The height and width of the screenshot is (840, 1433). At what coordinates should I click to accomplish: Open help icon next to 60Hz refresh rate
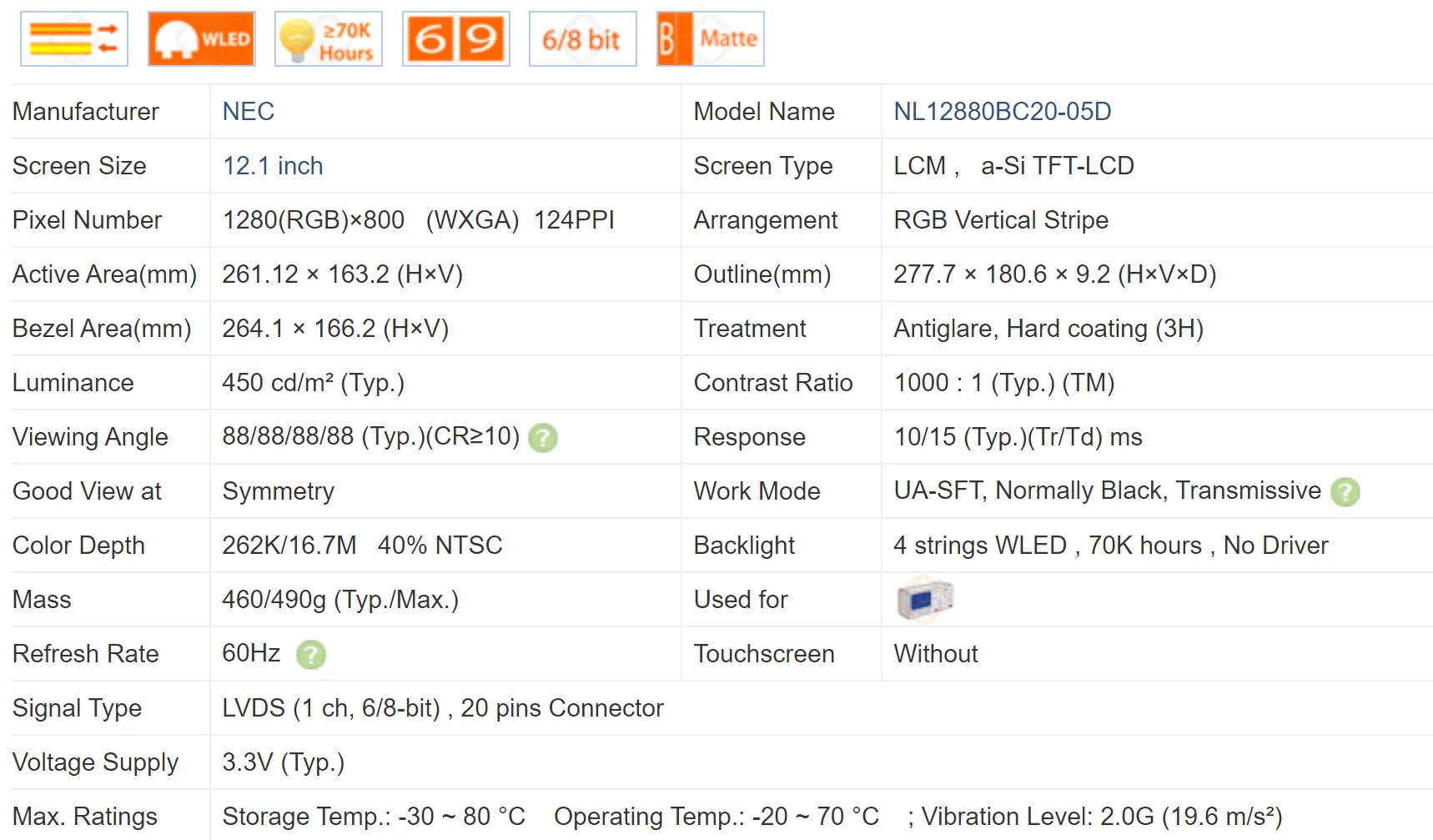point(311,654)
